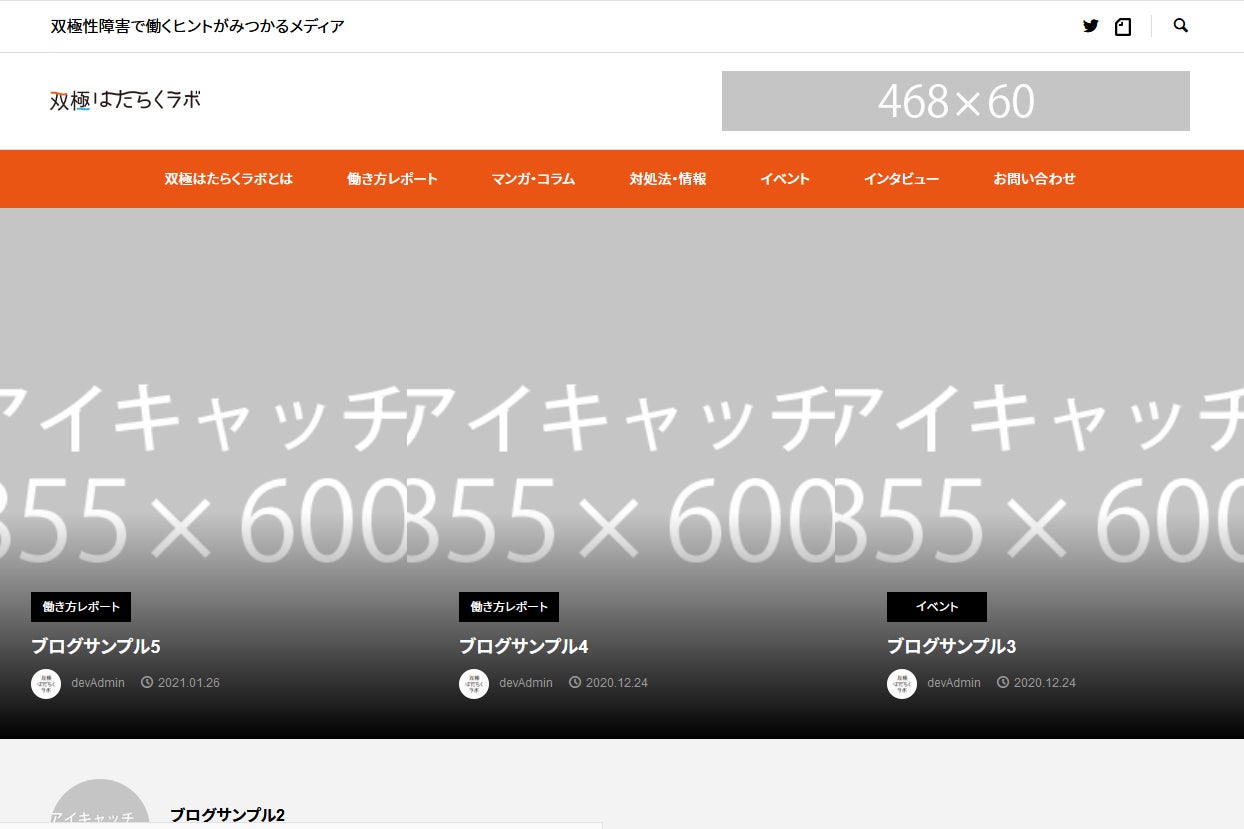Select イベント in the navigation bar
This screenshot has height=829, width=1244.
(785, 179)
